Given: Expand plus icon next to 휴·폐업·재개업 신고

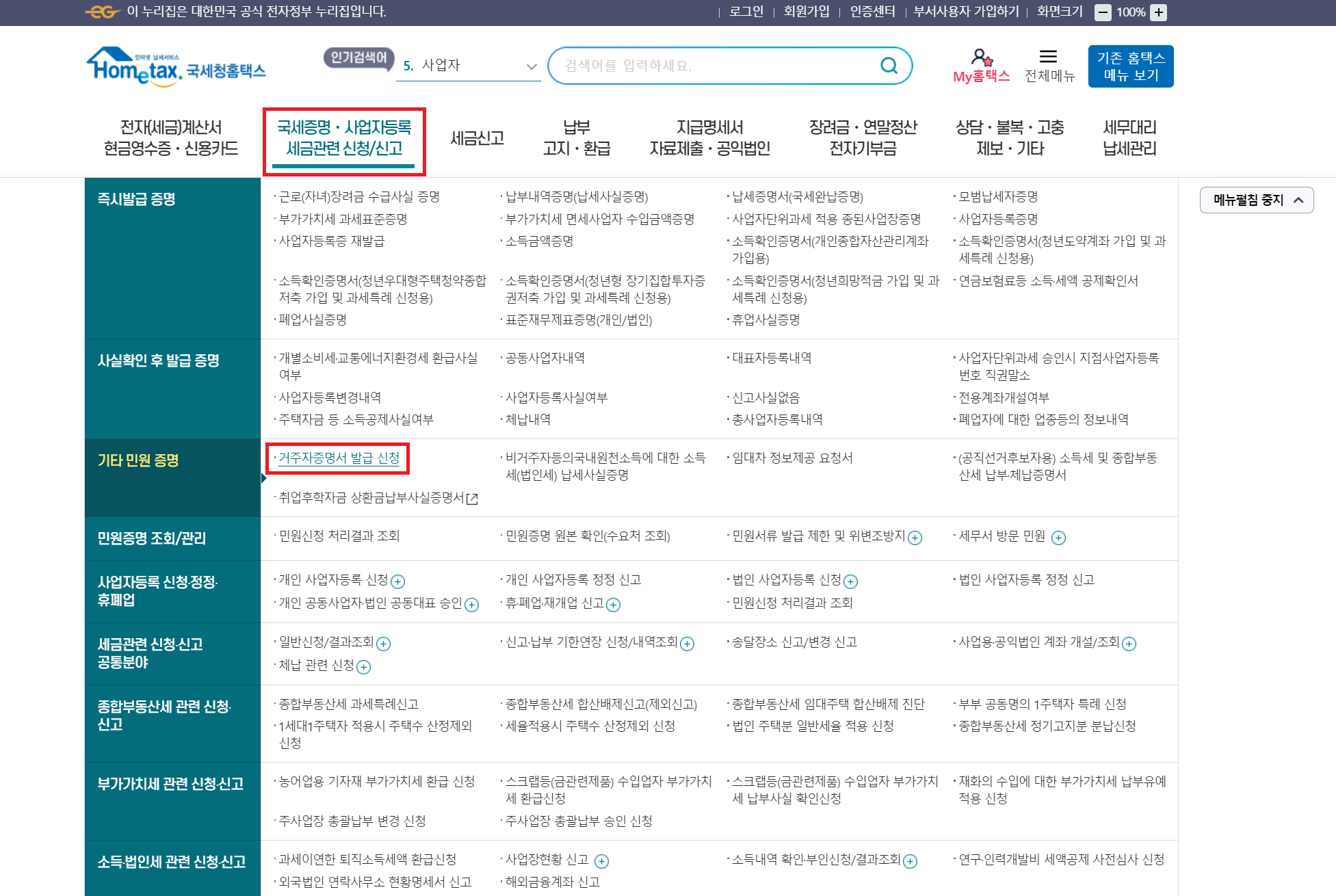Looking at the screenshot, I should pos(613,605).
